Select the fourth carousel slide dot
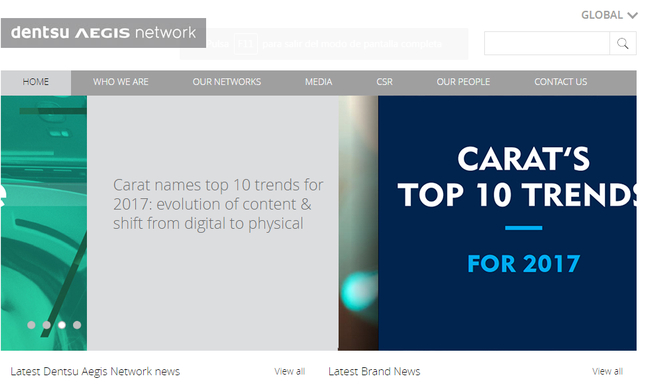650x386 pixels. 77,325
